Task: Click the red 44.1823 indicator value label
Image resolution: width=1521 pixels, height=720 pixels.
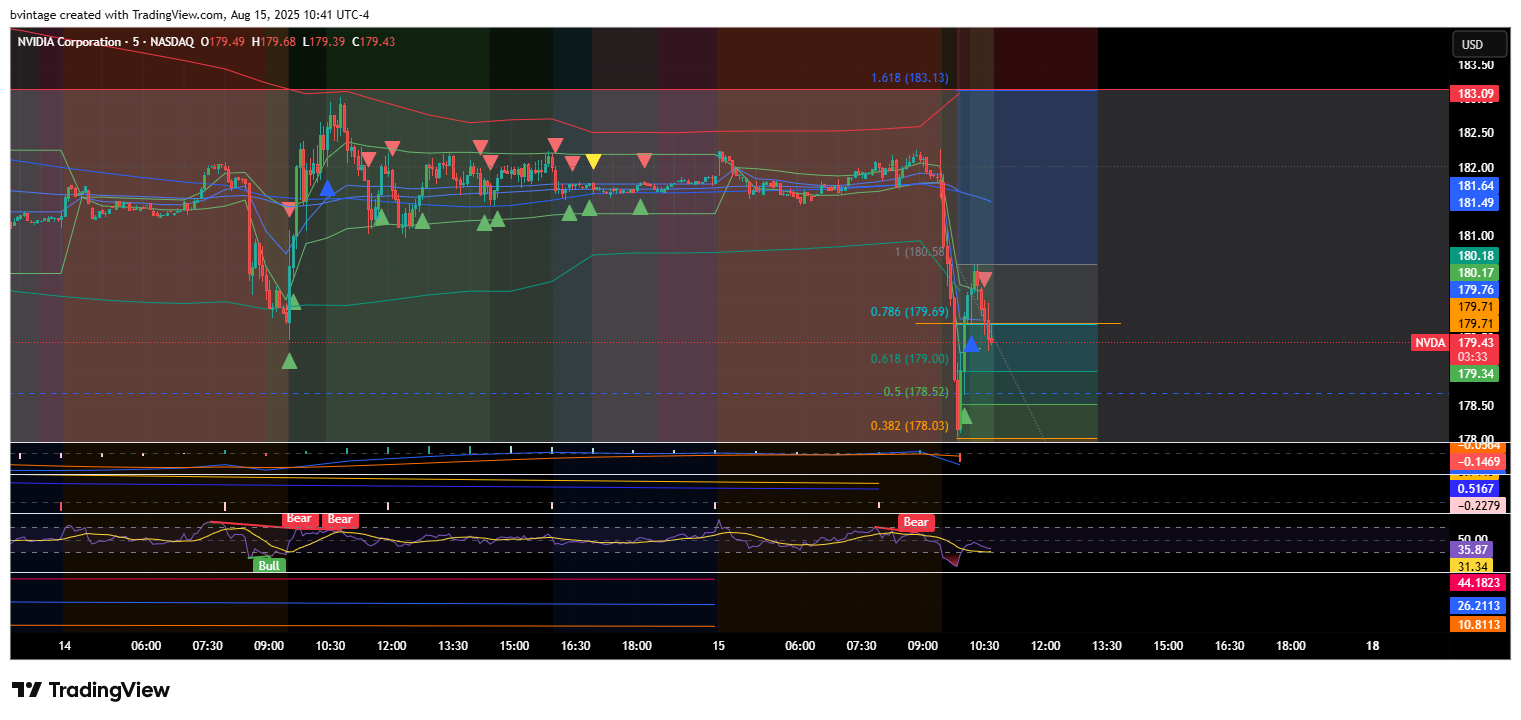Action: [1476, 582]
